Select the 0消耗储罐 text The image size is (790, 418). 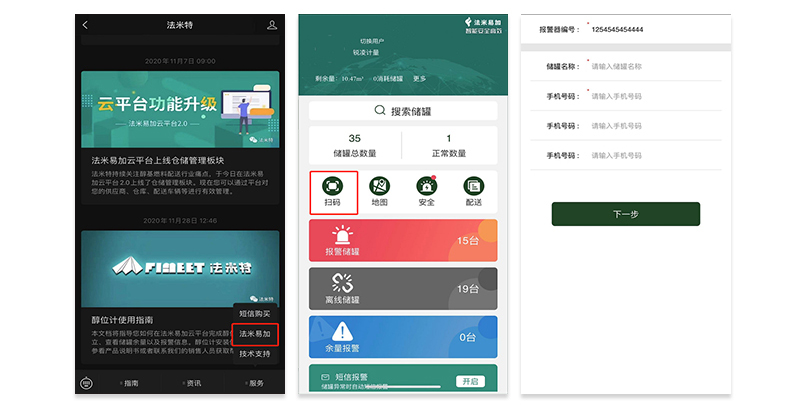(388, 79)
